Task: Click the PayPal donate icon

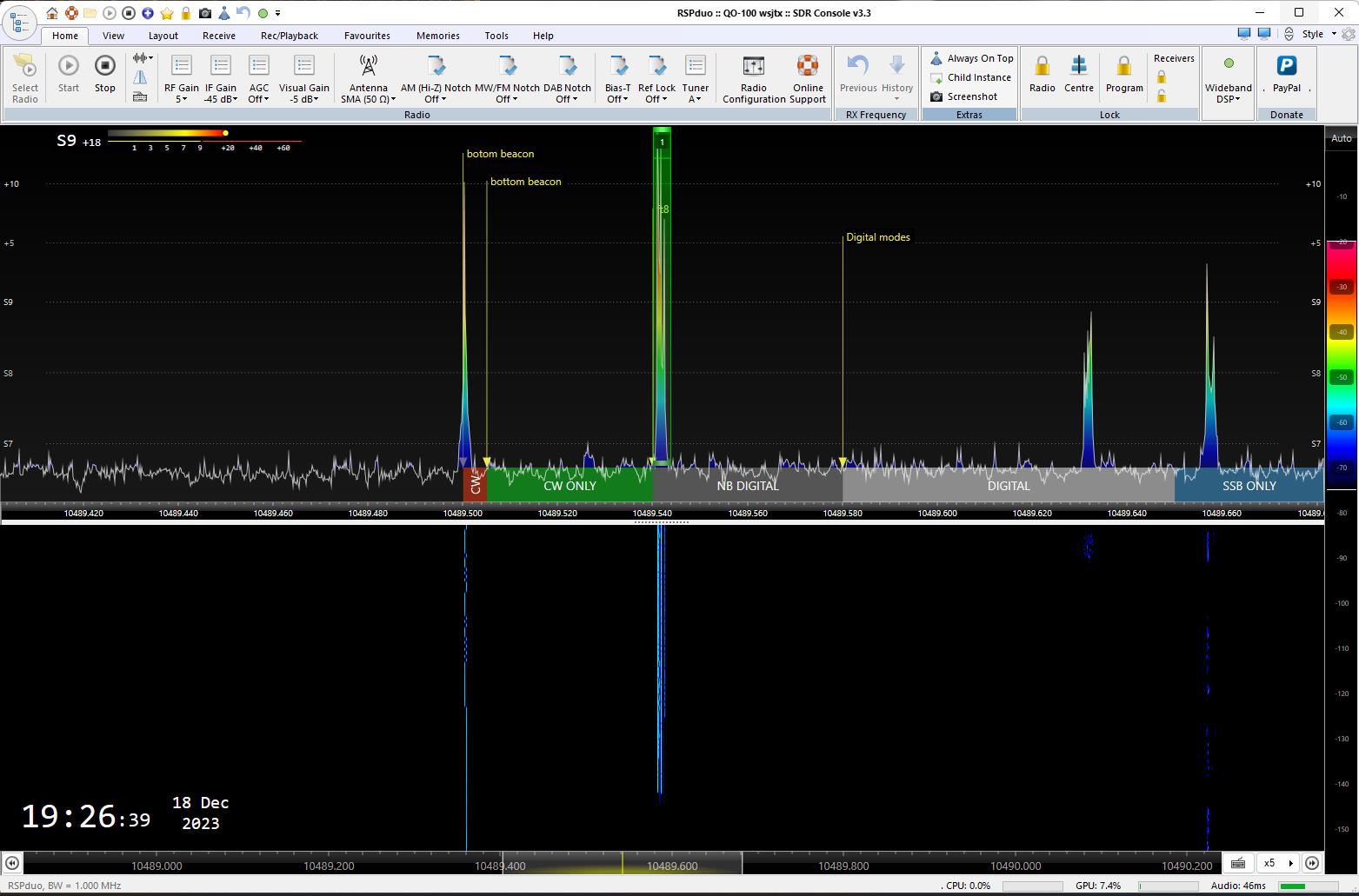Action: coord(1286,67)
